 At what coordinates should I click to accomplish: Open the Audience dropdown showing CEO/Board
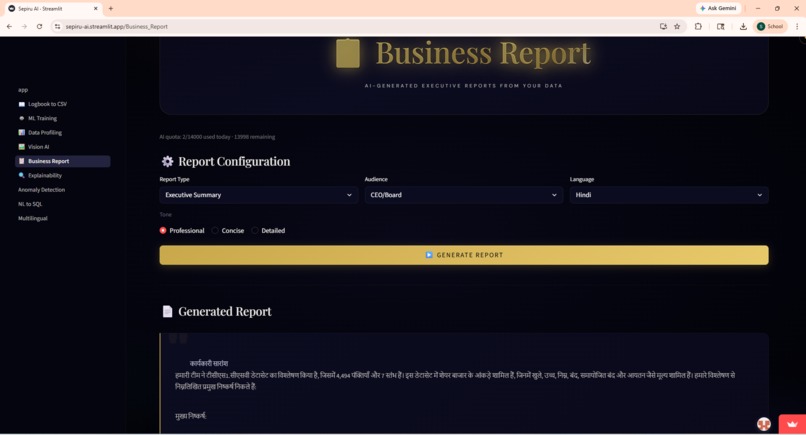tap(464, 195)
